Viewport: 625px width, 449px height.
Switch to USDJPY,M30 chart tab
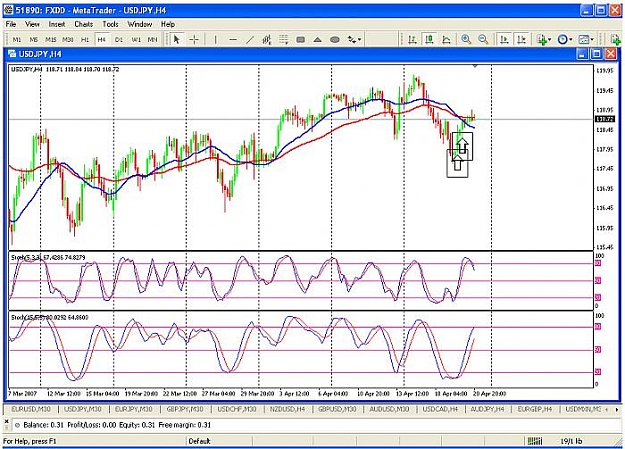[83, 409]
